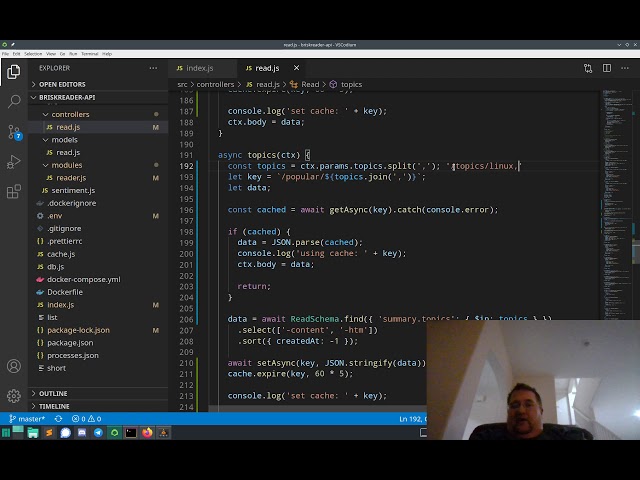
Task: Open the Search view in activity bar
Action: pos(13,101)
